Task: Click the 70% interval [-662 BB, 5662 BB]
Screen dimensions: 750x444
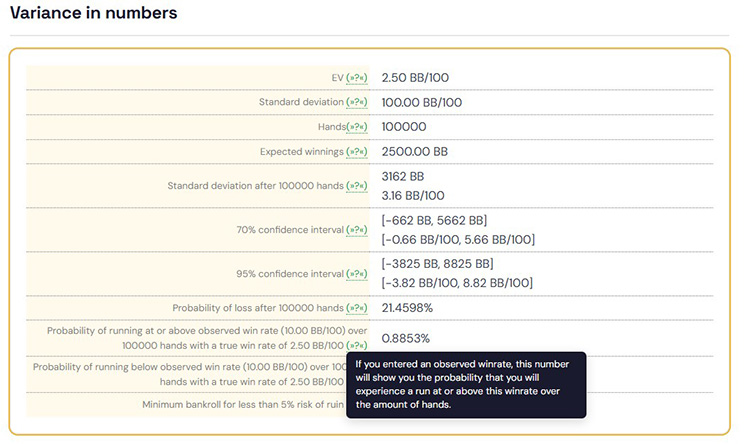Action: (435, 220)
